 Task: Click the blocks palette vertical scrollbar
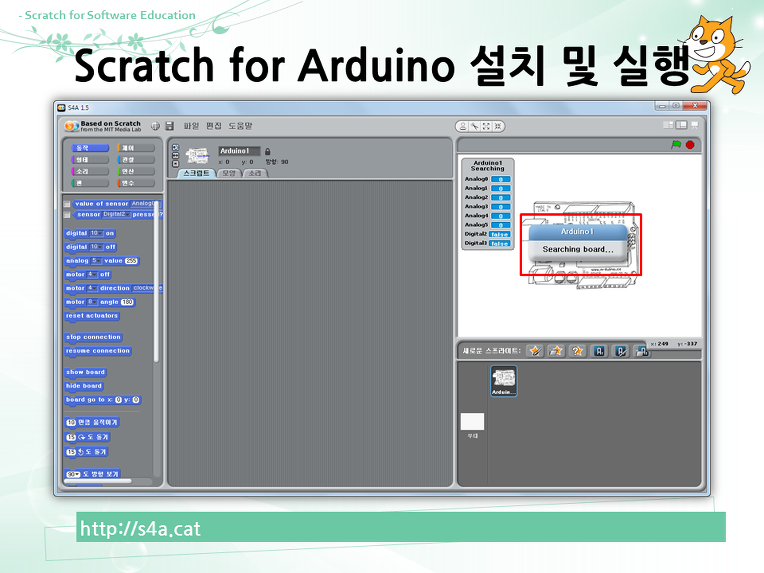click(x=156, y=281)
